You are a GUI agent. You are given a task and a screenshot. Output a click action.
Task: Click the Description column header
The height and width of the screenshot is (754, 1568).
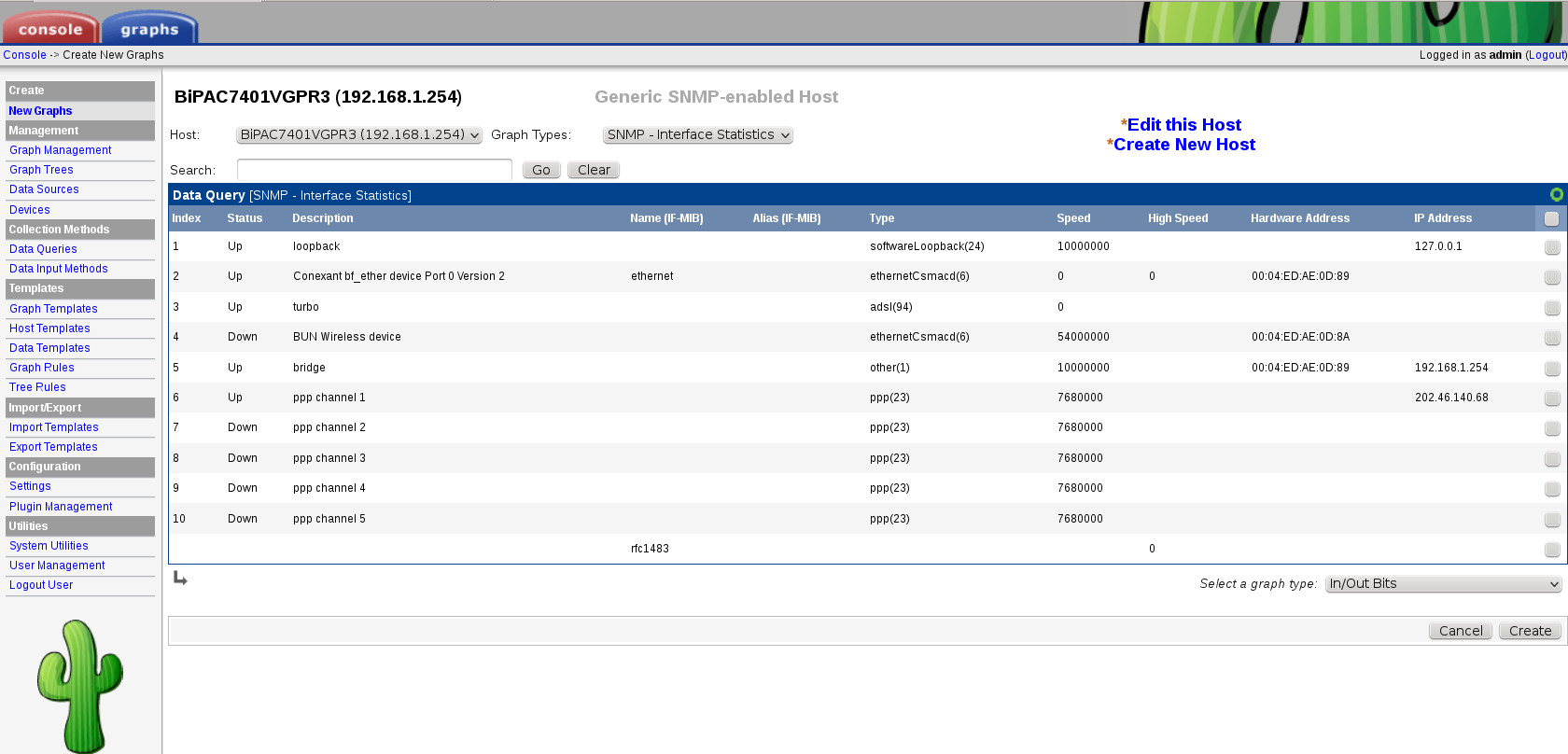click(x=323, y=218)
